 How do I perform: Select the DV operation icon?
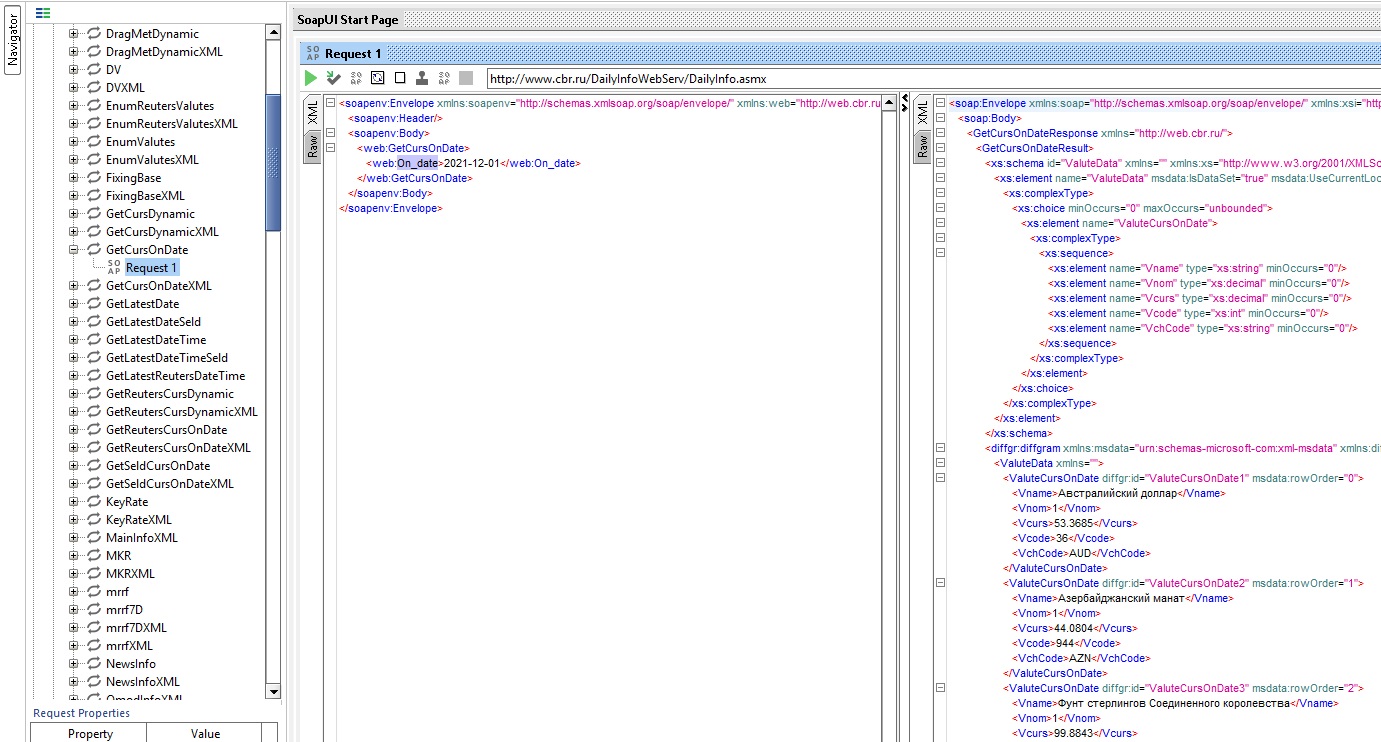tap(95, 70)
